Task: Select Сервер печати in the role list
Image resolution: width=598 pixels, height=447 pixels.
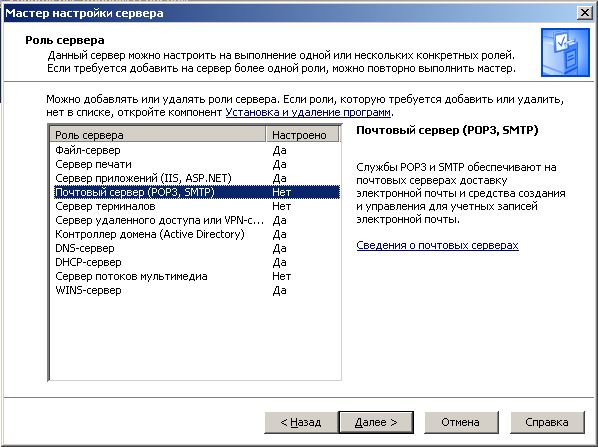Action: tap(196, 164)
